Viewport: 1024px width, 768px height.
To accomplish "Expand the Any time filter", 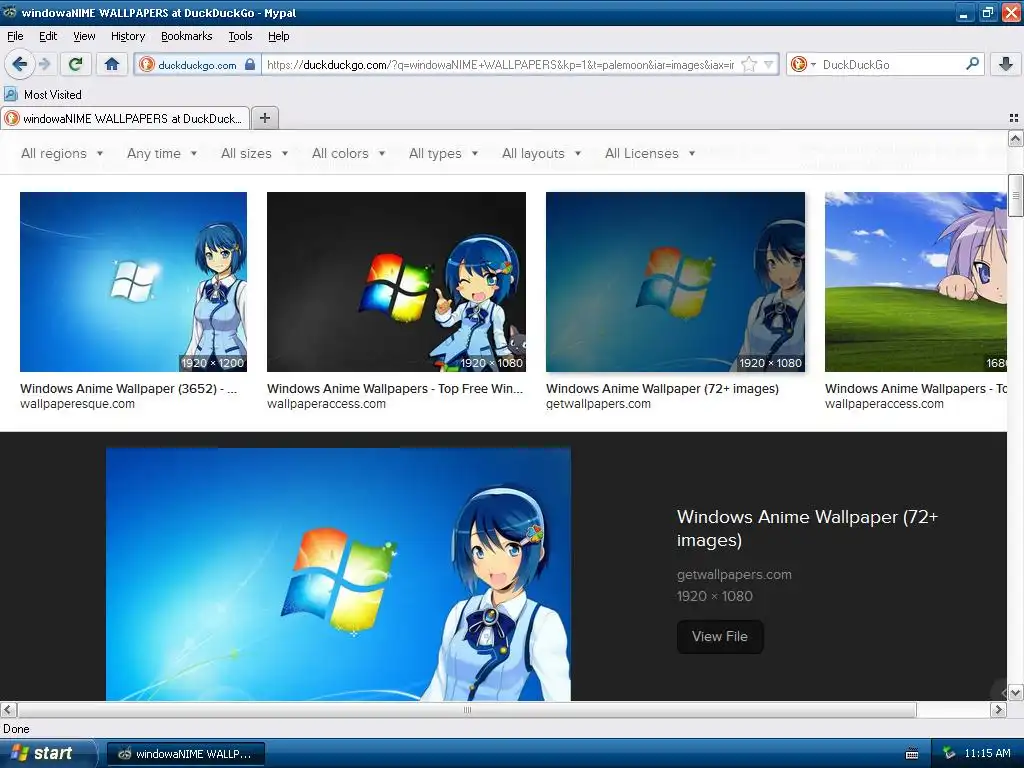I will [x=162, y=153].
